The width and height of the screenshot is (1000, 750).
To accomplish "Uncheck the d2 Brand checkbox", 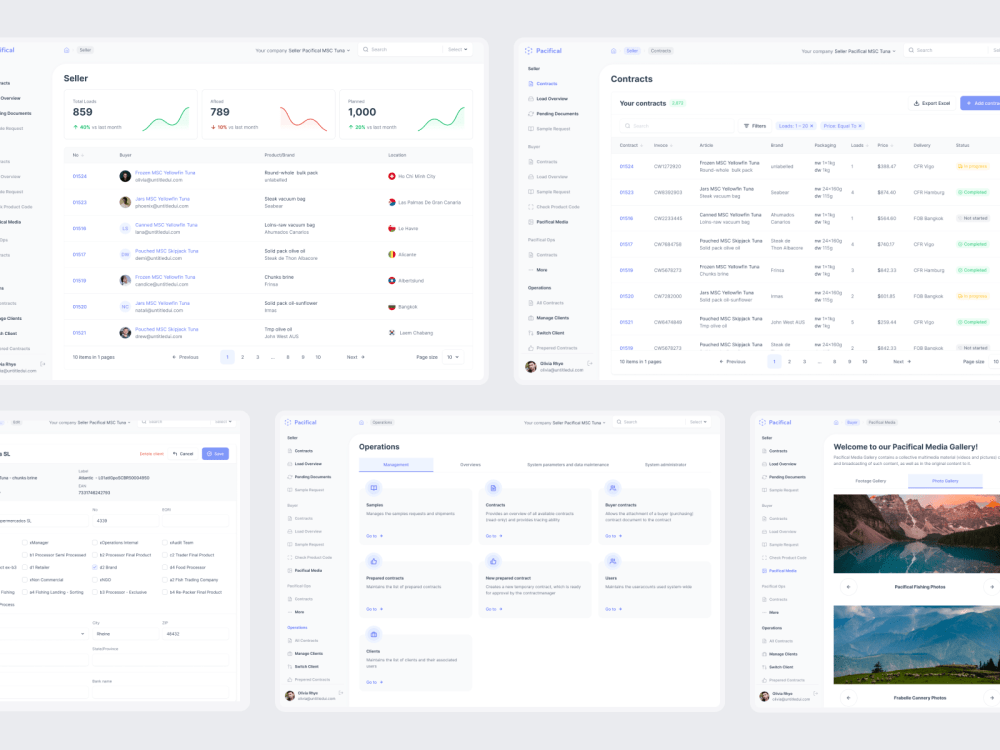I will (x=95, y=567).
